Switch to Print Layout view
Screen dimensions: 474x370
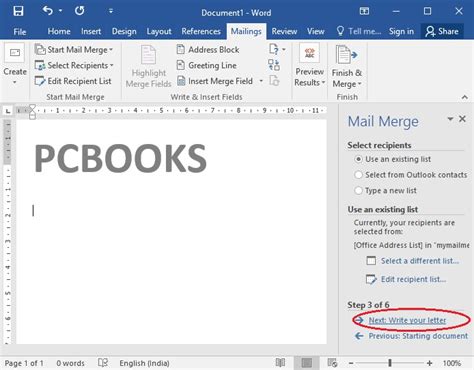point(307,363)
